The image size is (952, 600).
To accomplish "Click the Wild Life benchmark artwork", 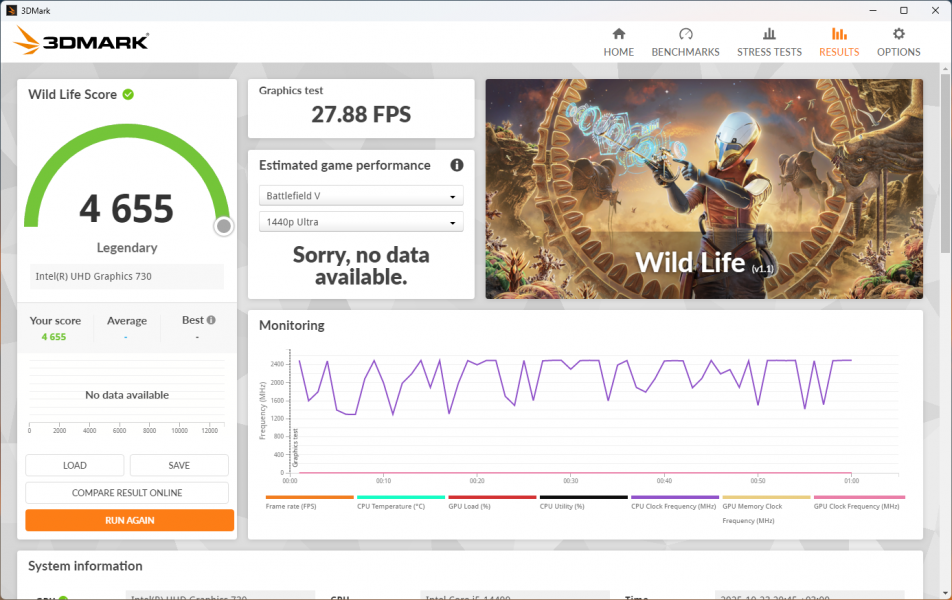I will click(704, 189).
